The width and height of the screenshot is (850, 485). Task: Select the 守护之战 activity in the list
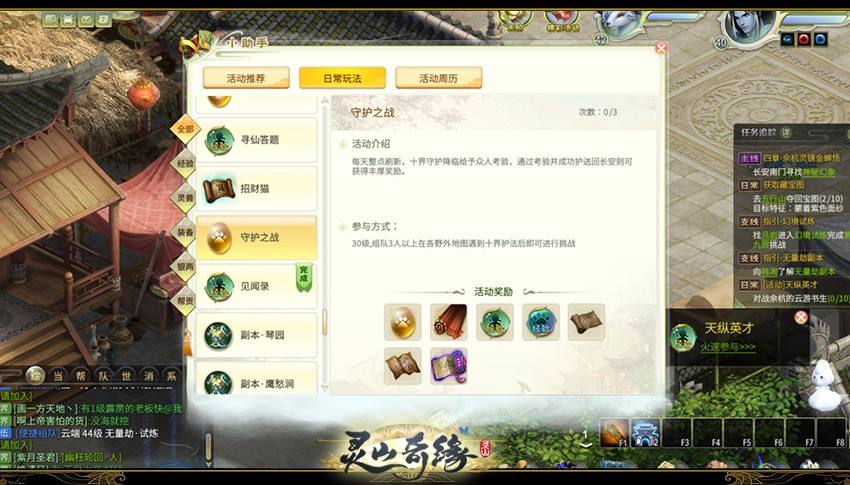pyautogui.click(x=256, y=237)
